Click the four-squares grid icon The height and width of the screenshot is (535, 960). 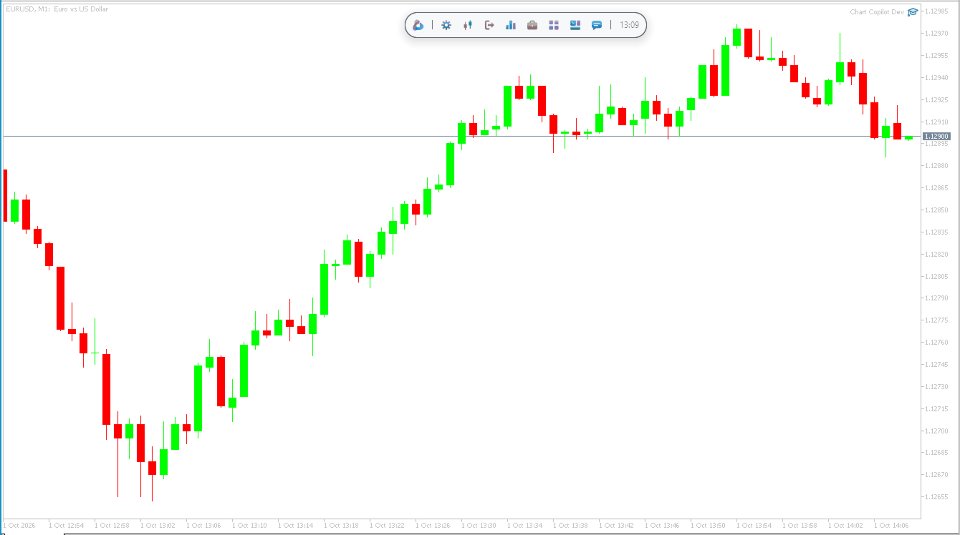click(x=553, y=25)
